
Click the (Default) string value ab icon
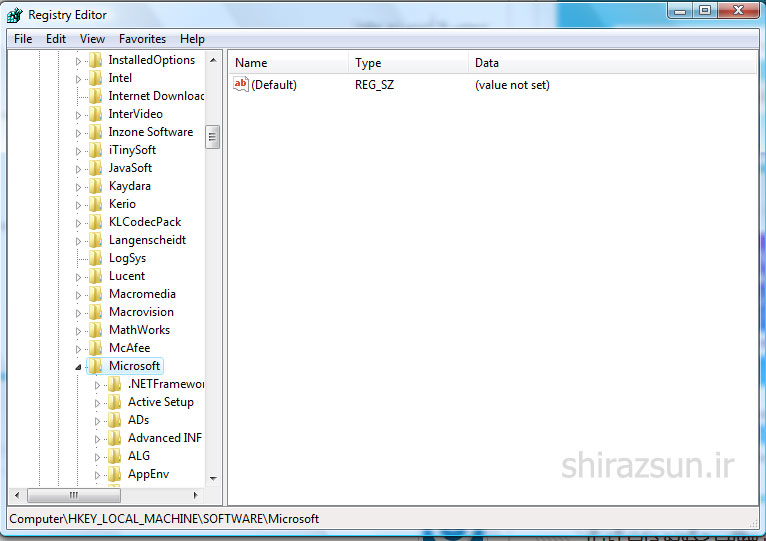(241, 84)
